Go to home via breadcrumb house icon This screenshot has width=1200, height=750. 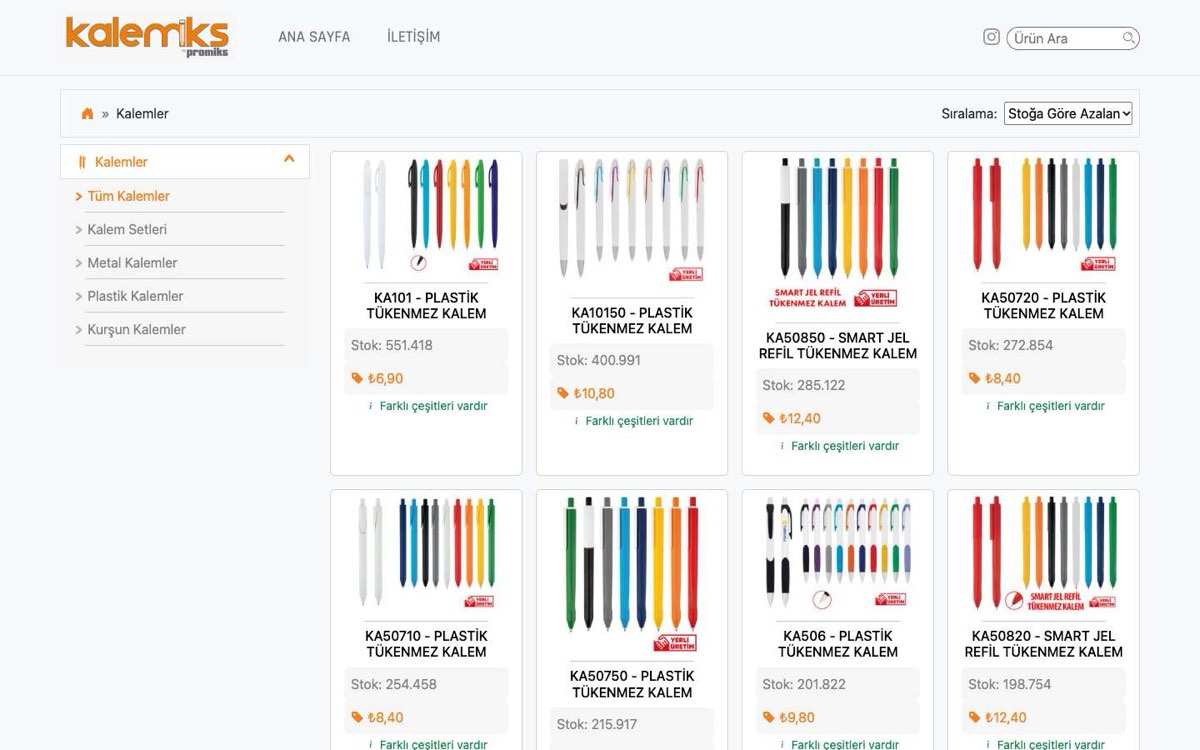click(x=87, y=114)
